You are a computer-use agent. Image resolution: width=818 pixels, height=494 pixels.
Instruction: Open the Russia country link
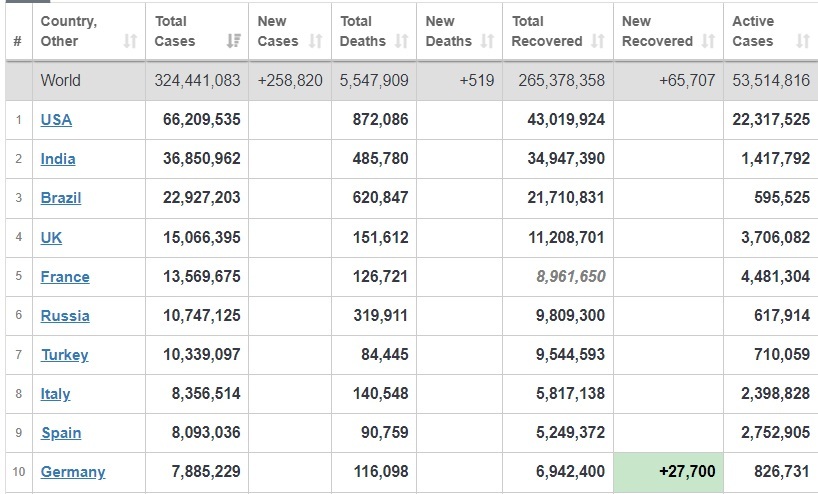click(65, 316)
